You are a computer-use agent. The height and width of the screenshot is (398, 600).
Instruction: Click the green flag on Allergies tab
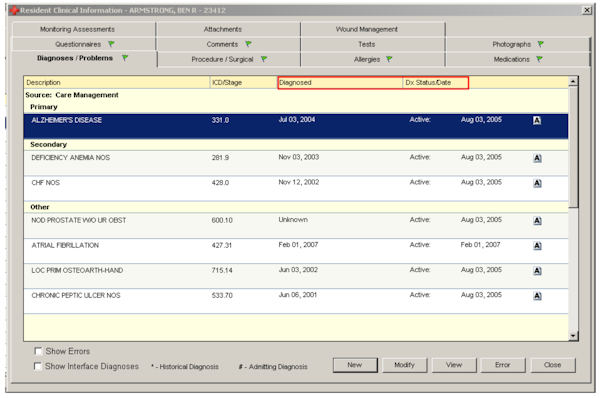(389, 59)
